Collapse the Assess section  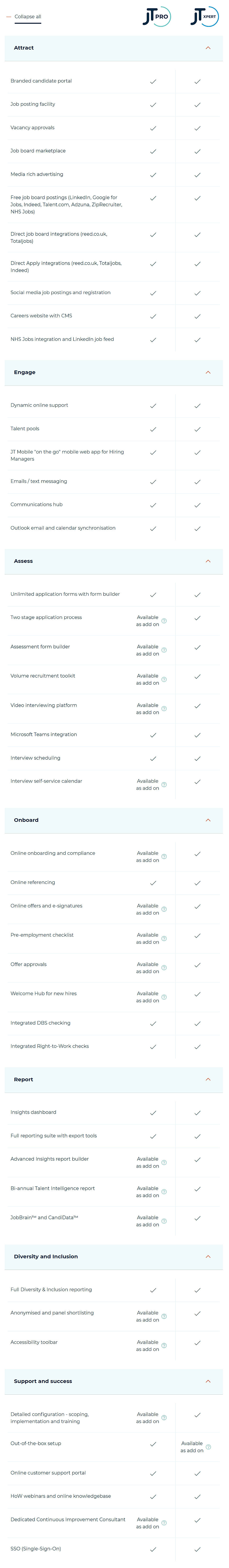click(208, 561)
